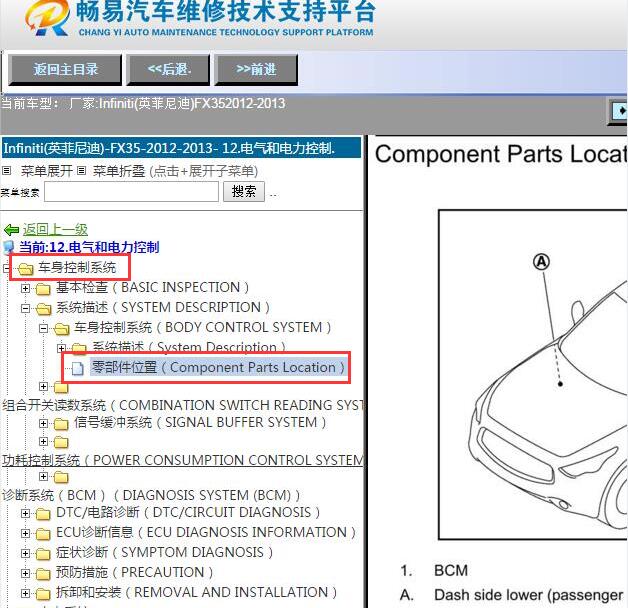
Task: Expand the 信号缓冲系统 SIGNAL BUFFER SYSTEM node
Action: [43, 423]
